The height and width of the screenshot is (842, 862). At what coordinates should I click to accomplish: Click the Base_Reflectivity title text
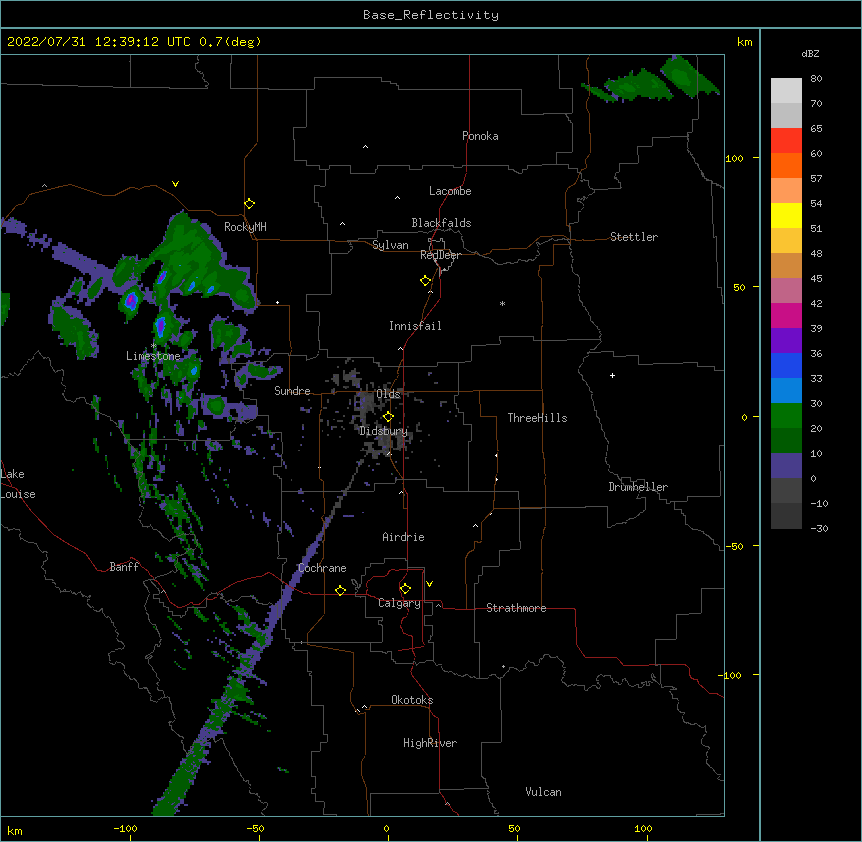(x=431, y=15)
